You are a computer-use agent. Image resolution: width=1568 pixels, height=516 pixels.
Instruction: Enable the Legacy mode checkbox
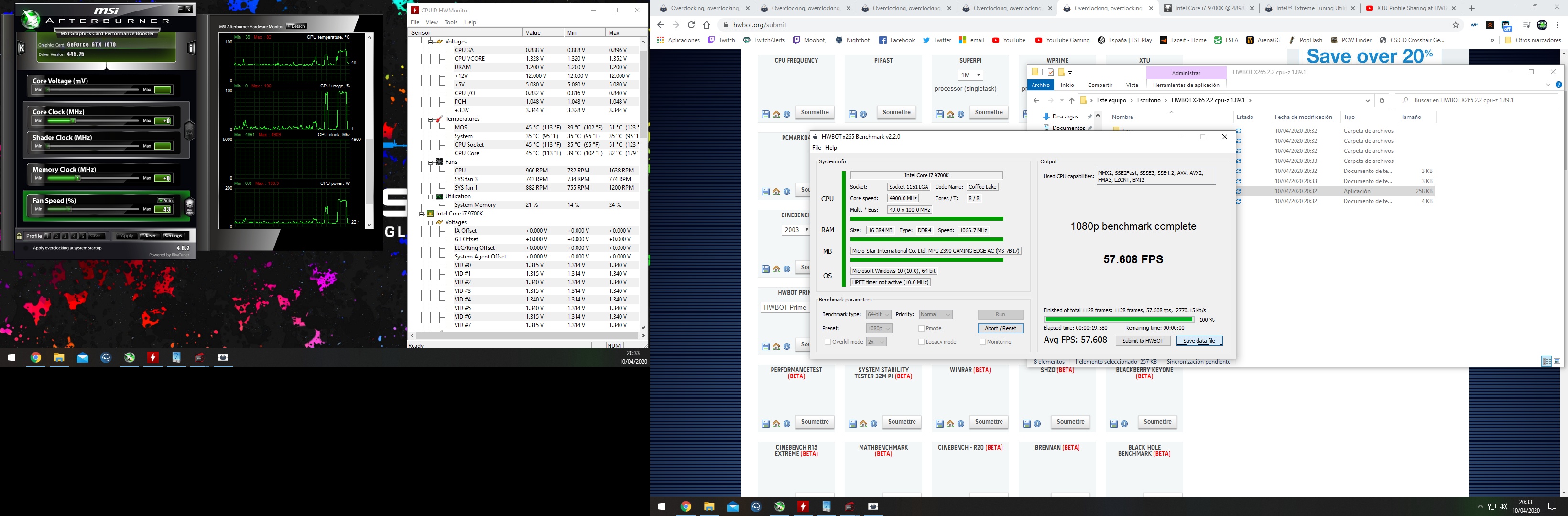pos(921,342)
